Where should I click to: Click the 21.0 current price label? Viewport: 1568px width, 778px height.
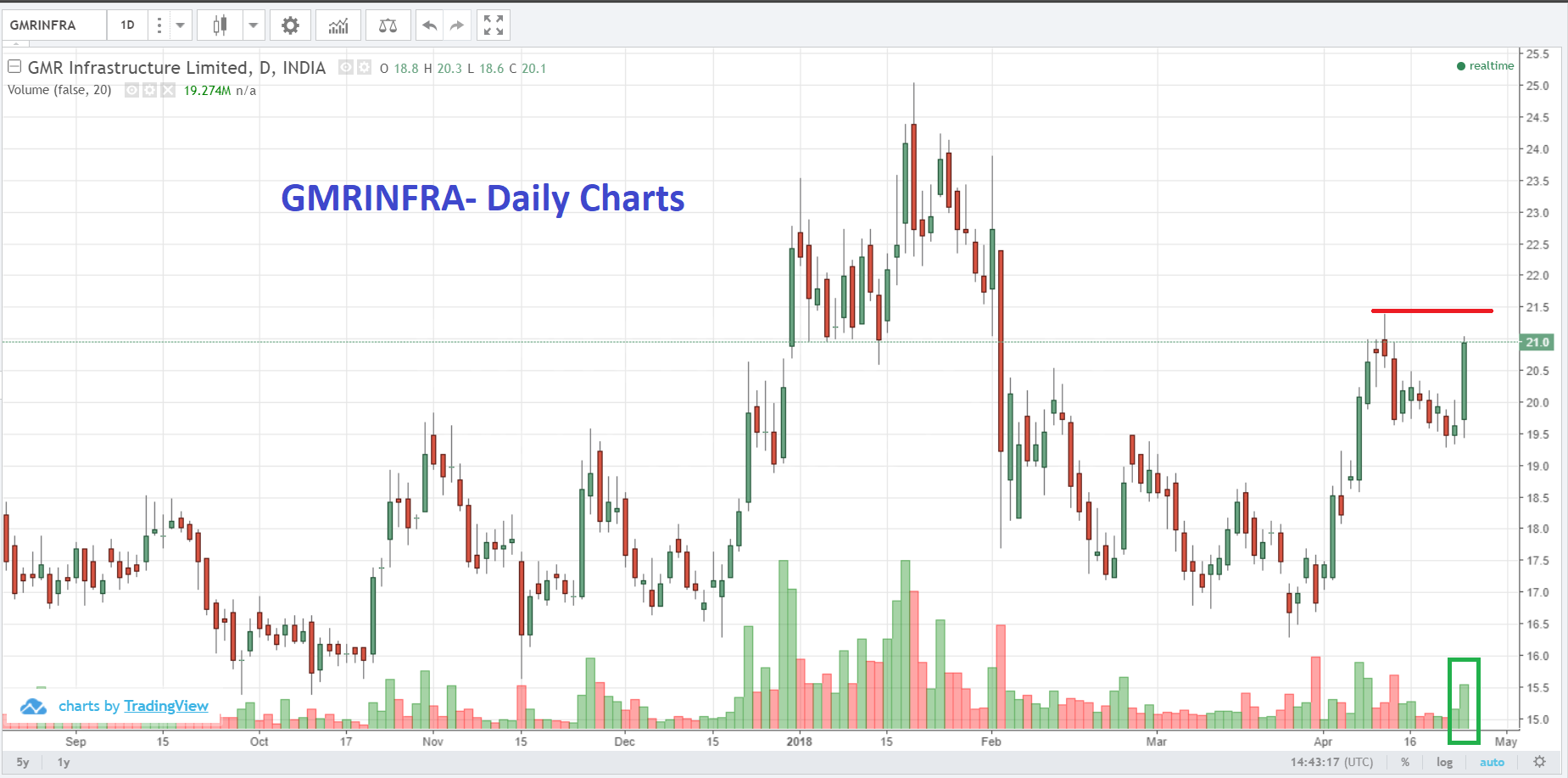1537,342
